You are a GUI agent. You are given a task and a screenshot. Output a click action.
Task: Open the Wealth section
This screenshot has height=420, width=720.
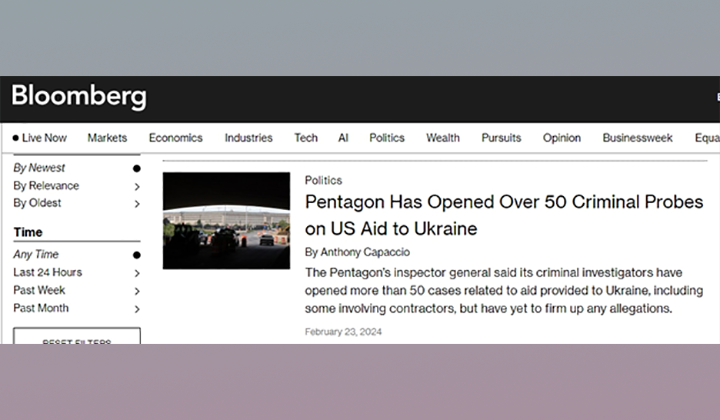(x=443, y=138)
